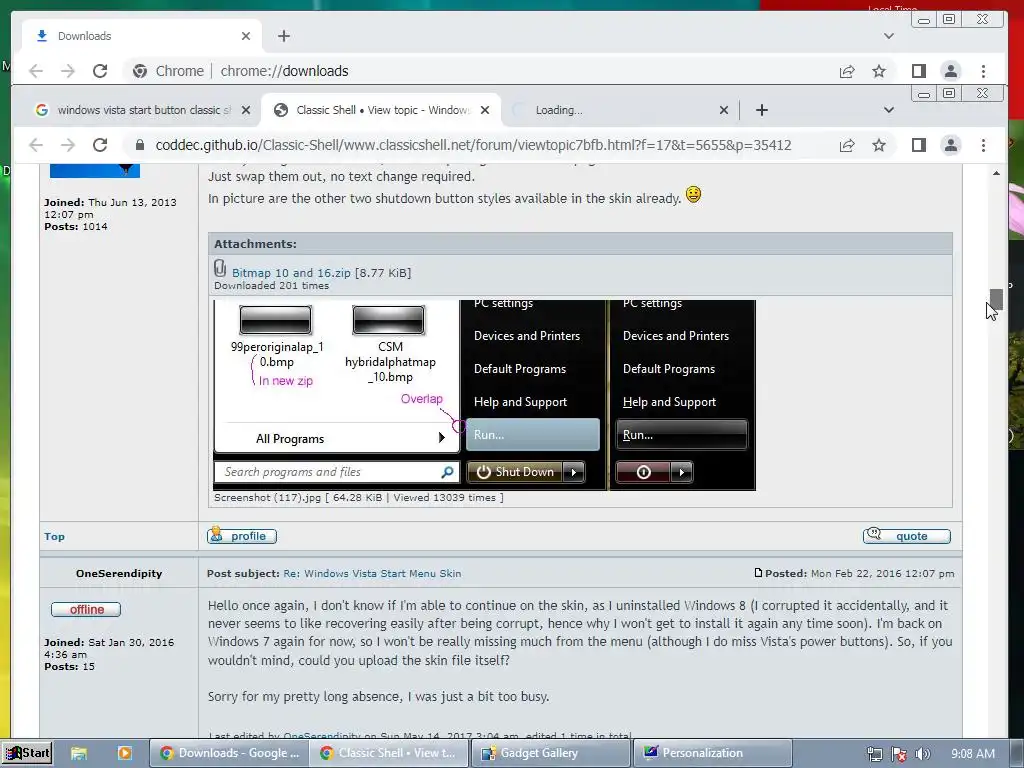This screenshot has width=1024, height=768.
Task: Open new tab in forum window
Action: [761, 110]
